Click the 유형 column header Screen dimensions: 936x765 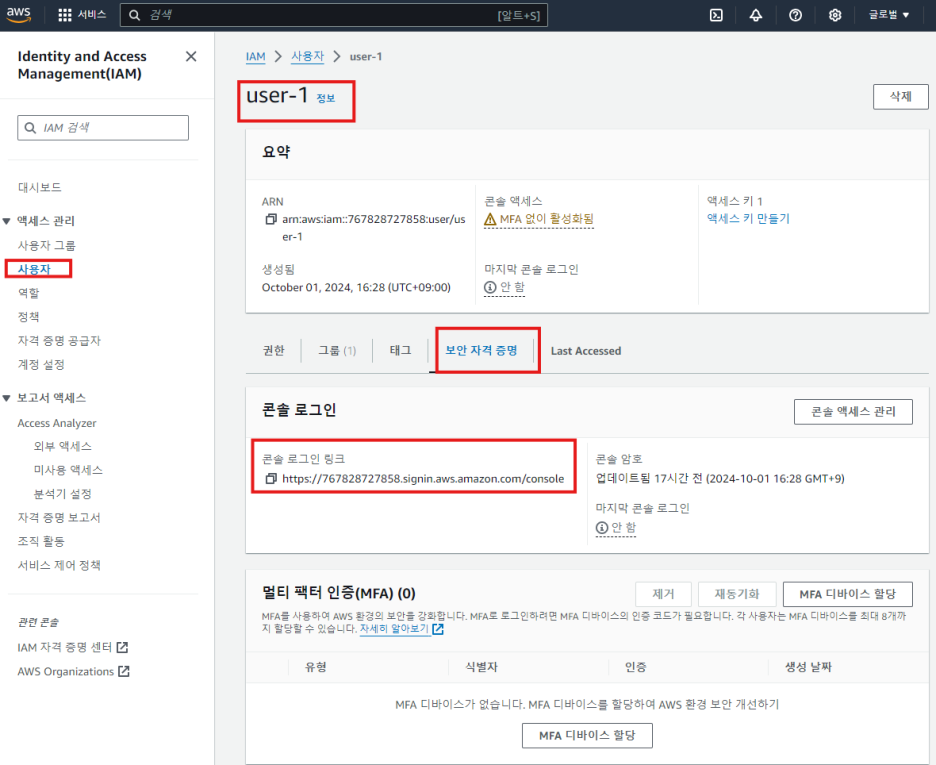[316, 667]
